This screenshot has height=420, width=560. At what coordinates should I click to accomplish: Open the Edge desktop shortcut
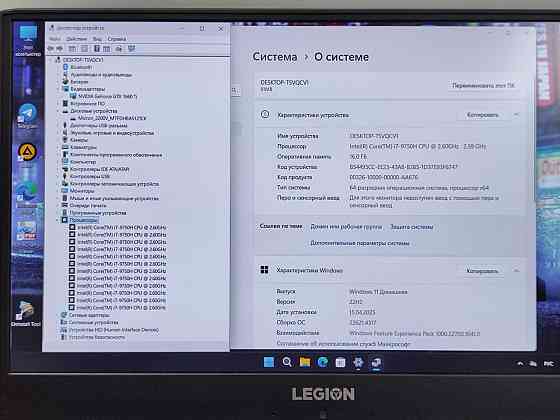coord(27,195)
